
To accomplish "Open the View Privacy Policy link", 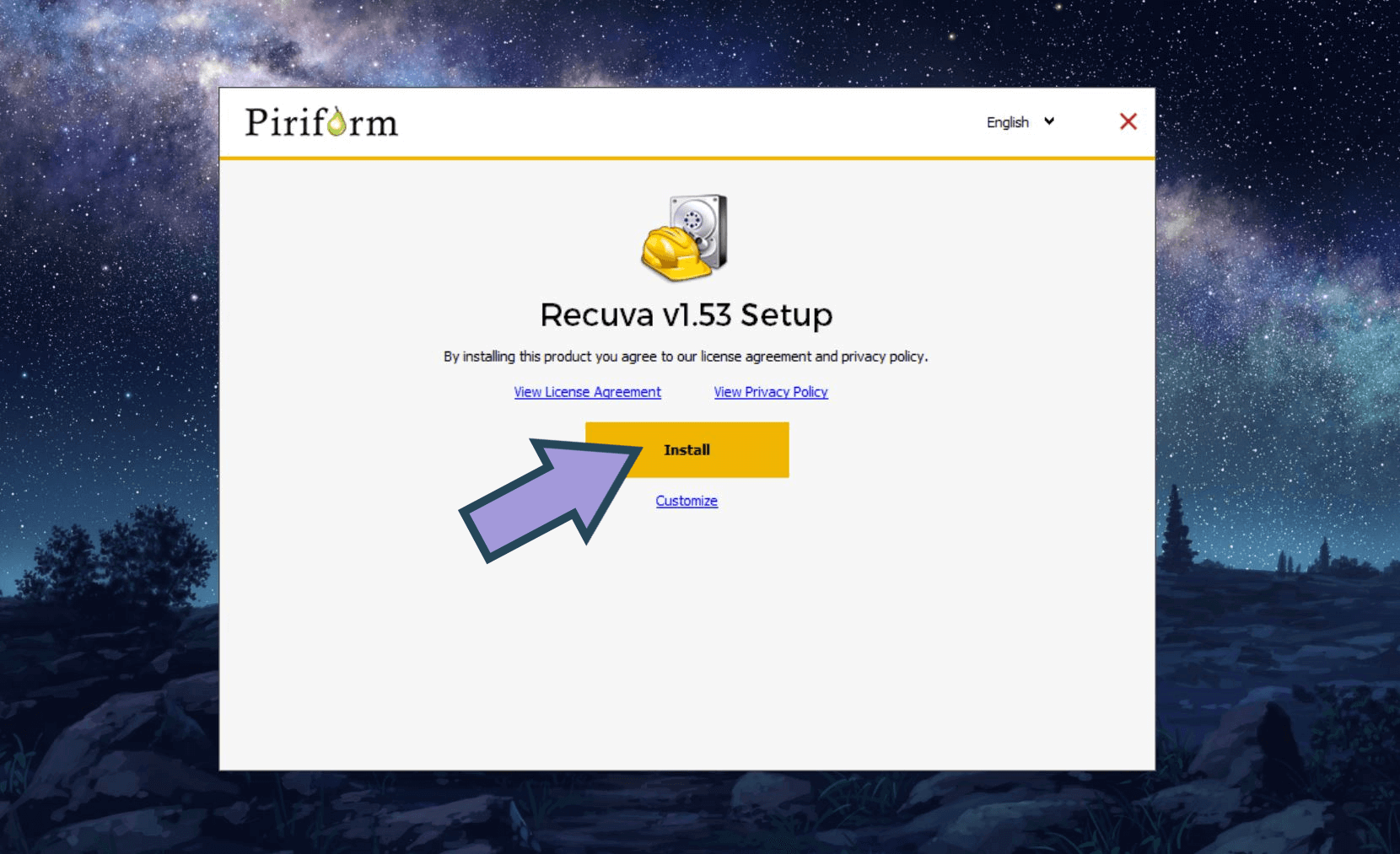I will [771, 392].
